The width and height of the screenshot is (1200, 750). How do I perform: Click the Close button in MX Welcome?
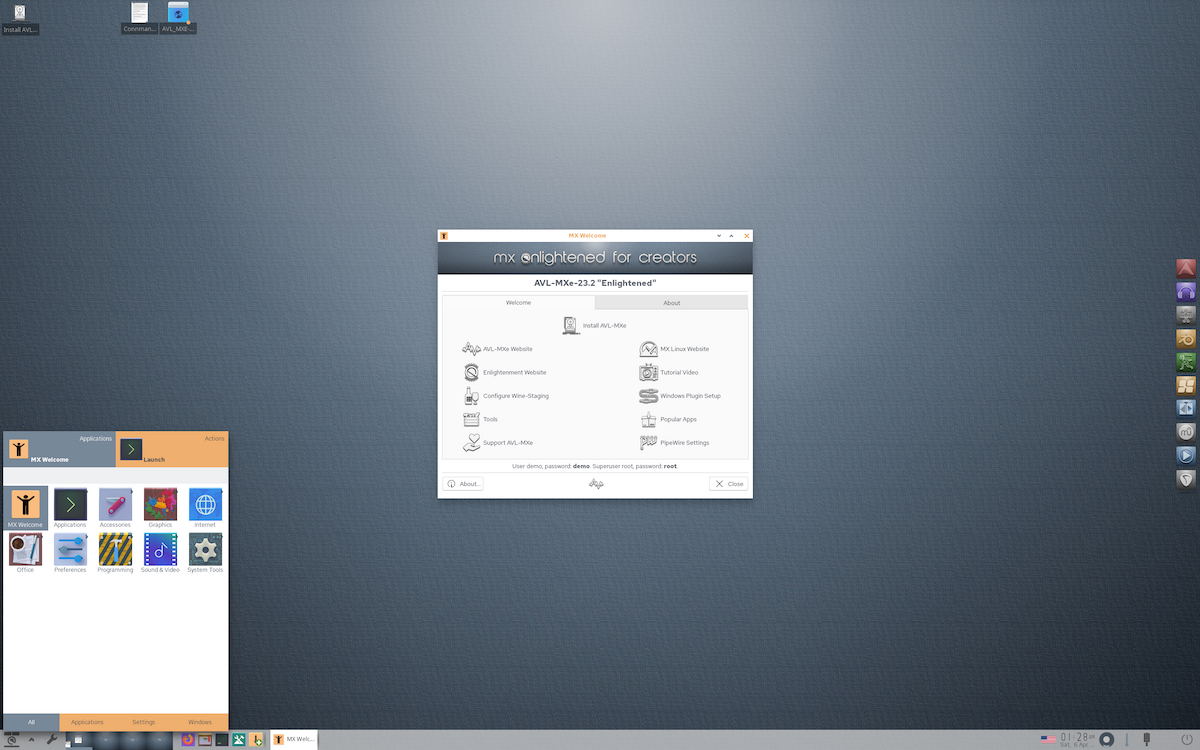pyautogui.click(x=729, y=484)
